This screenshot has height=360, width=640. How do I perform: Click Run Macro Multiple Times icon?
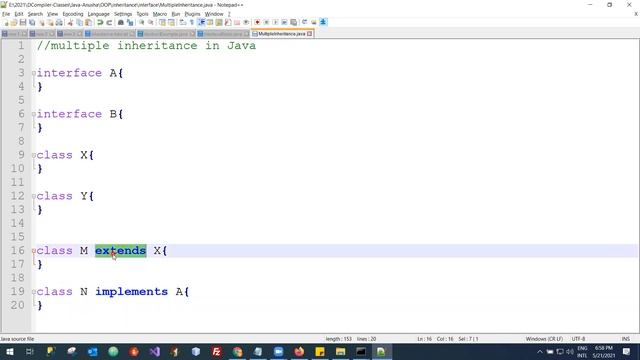coord(284,22)
